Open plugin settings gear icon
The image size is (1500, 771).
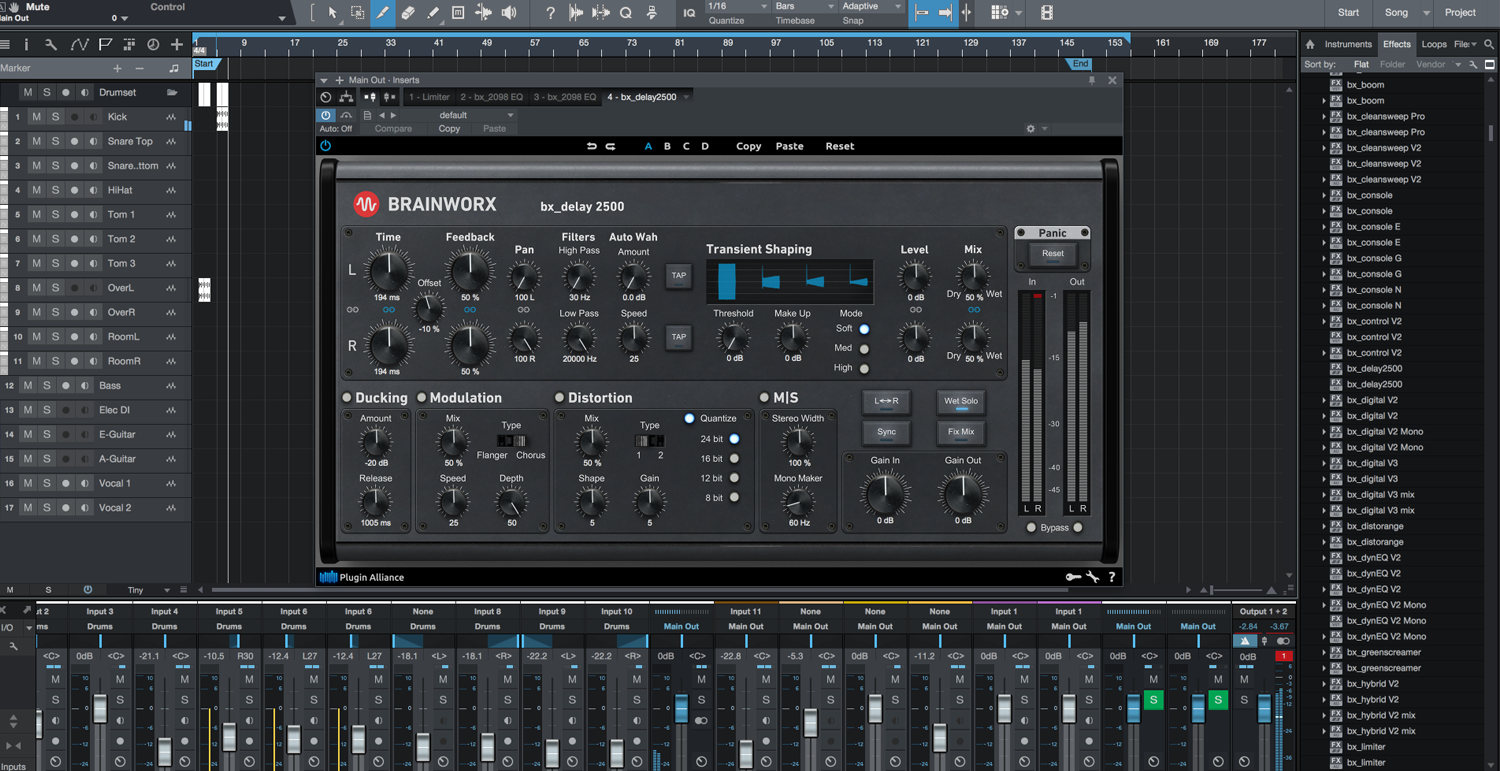1031,129
